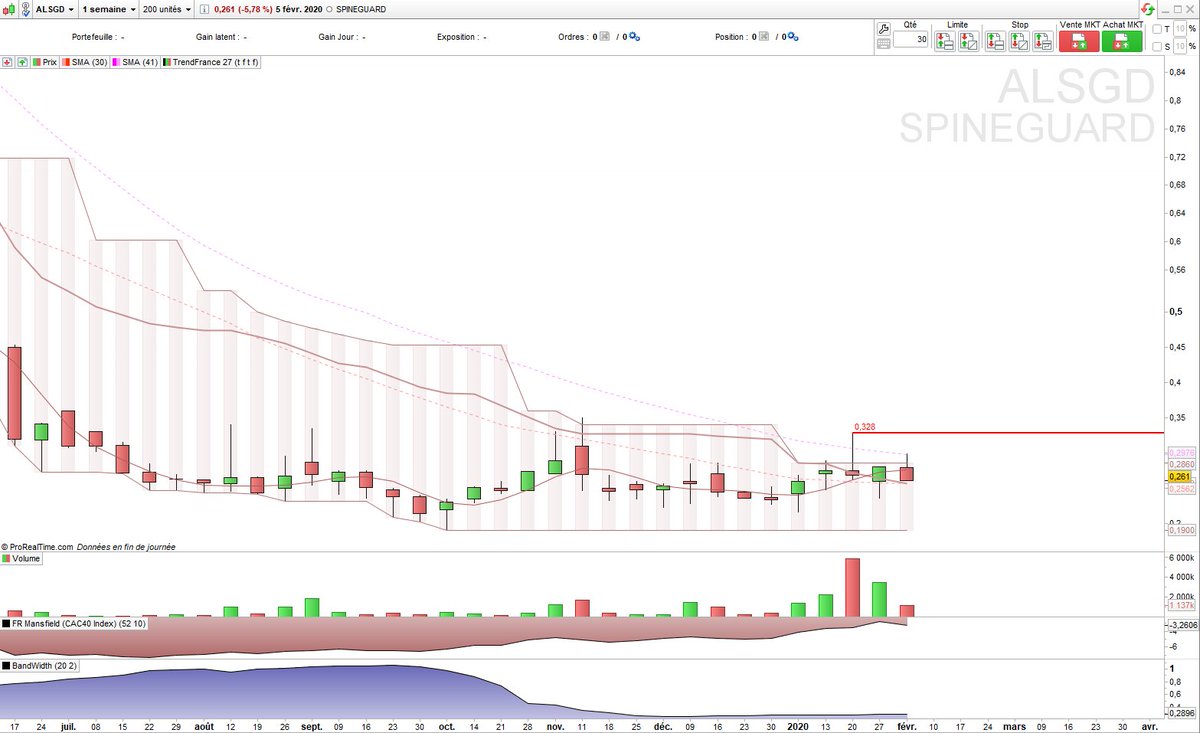Click the middle Stop order icon
This screenshot has width=1200, height=733.
[x=1019, y=41]
